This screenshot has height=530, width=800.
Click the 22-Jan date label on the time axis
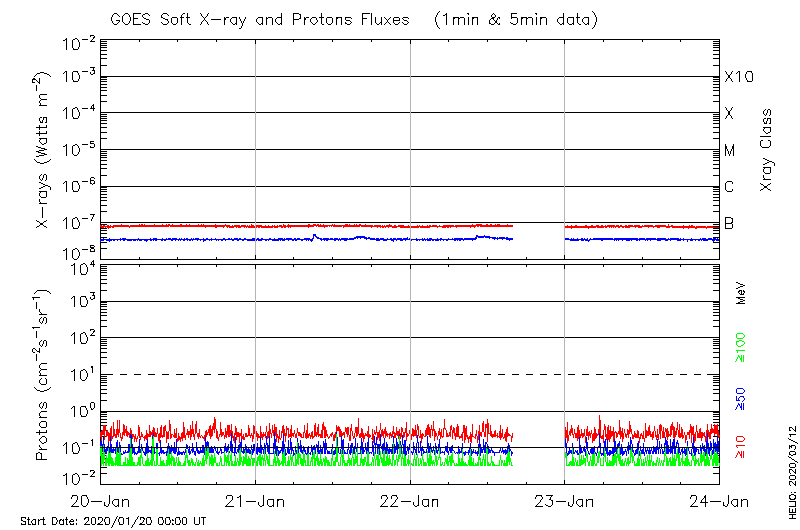point(410,501)
